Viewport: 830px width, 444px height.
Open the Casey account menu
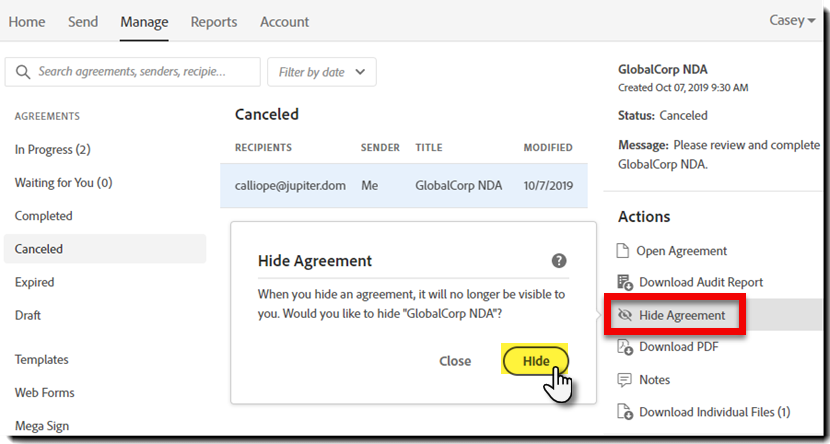792,21
